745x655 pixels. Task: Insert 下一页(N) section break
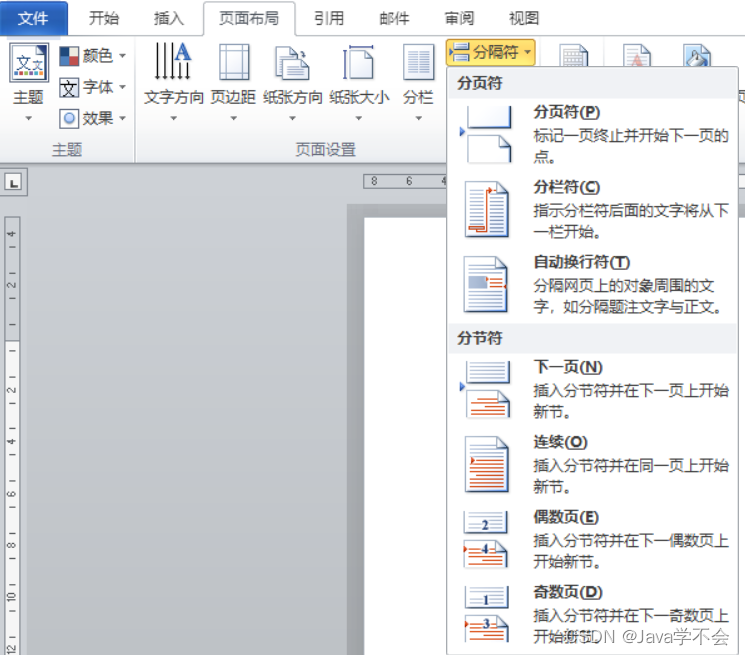(x=592, y=389)
